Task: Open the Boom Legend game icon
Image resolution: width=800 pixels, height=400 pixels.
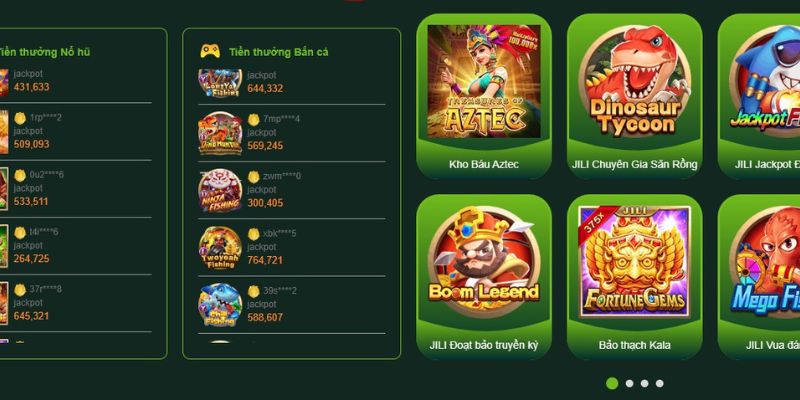Action: 484,262
